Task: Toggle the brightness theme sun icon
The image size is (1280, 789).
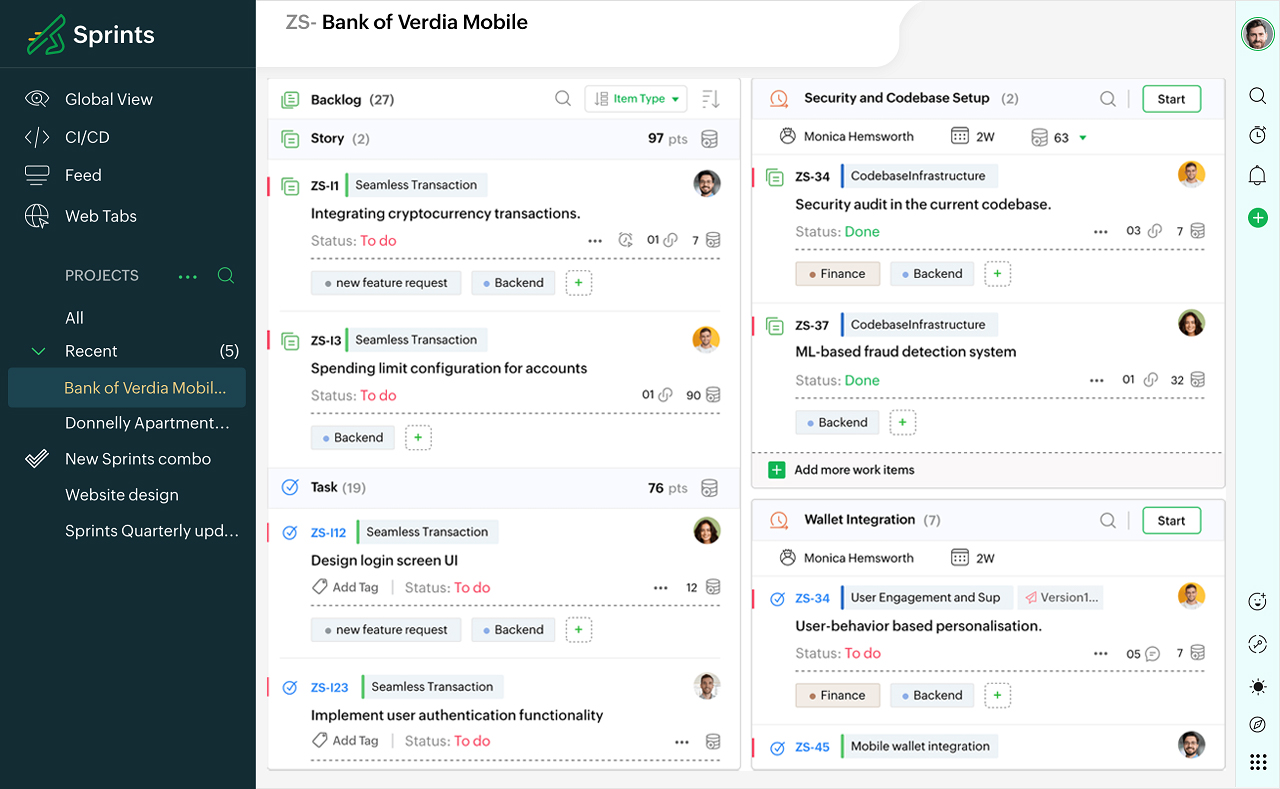Action: coord(1258,686)
